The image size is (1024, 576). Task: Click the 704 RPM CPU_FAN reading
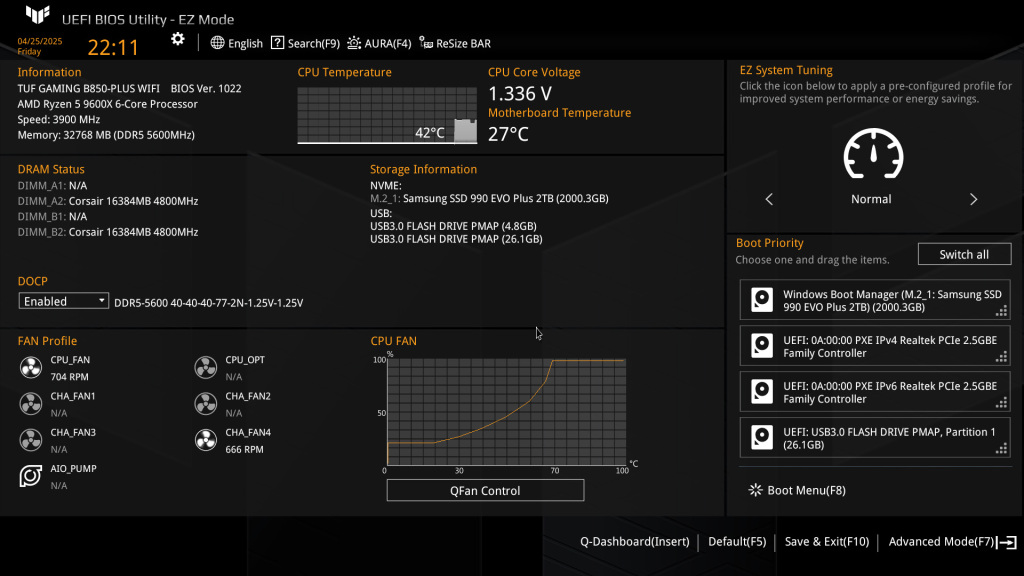(x=69, y=377)
